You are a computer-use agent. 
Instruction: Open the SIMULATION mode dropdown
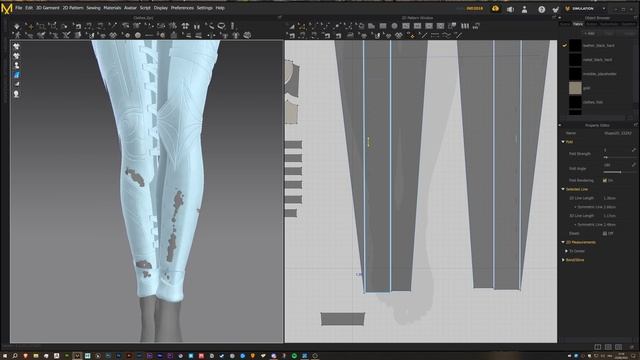tap(604, 9)
